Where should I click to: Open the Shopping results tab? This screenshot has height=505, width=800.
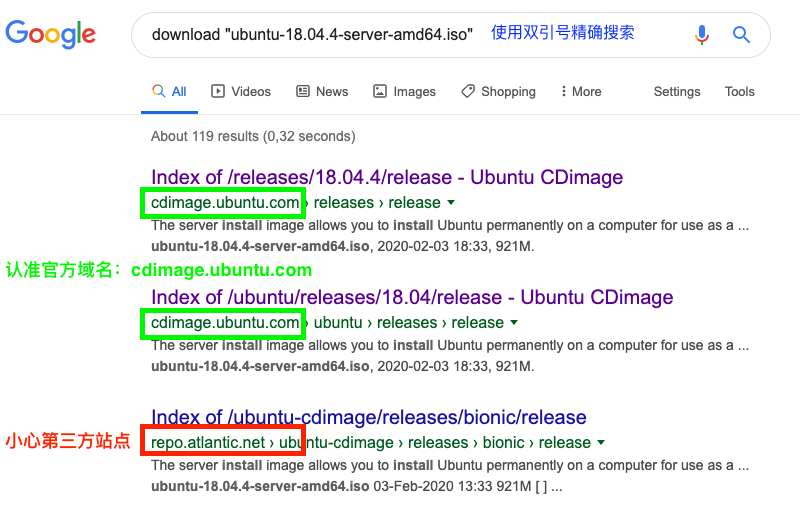[x=498, y=91]
